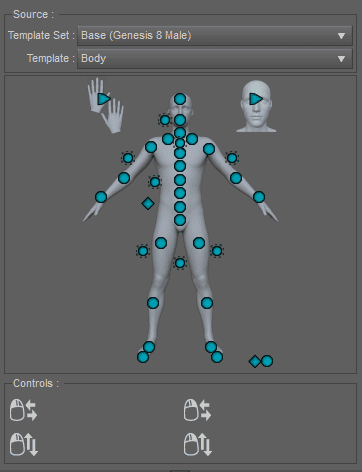Screen dimensions: 362x472
Task: Select the shoulder node on the figure's right-side arm
Action: [x=209, y=149]
